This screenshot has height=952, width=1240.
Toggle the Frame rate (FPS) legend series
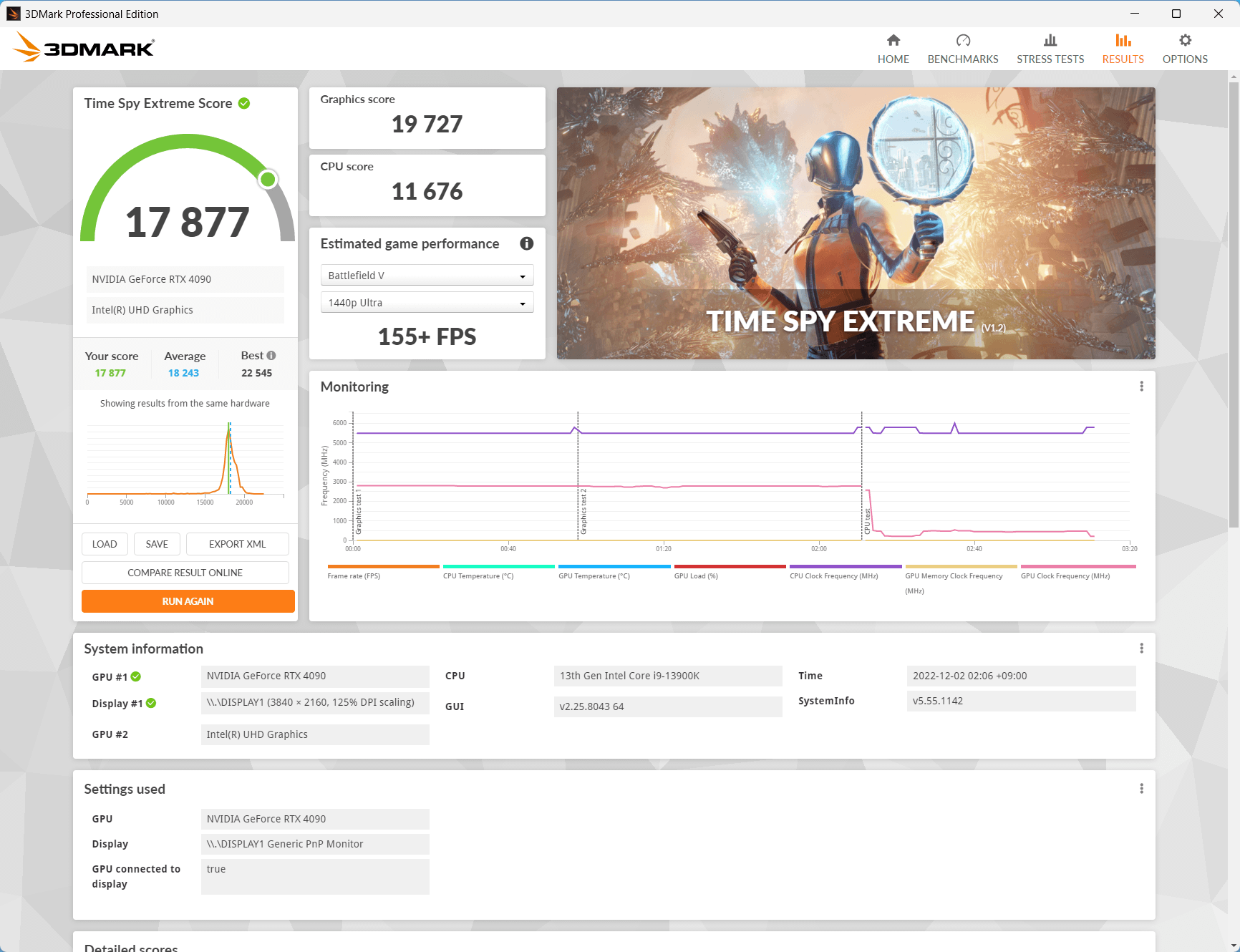click(383, 572)
